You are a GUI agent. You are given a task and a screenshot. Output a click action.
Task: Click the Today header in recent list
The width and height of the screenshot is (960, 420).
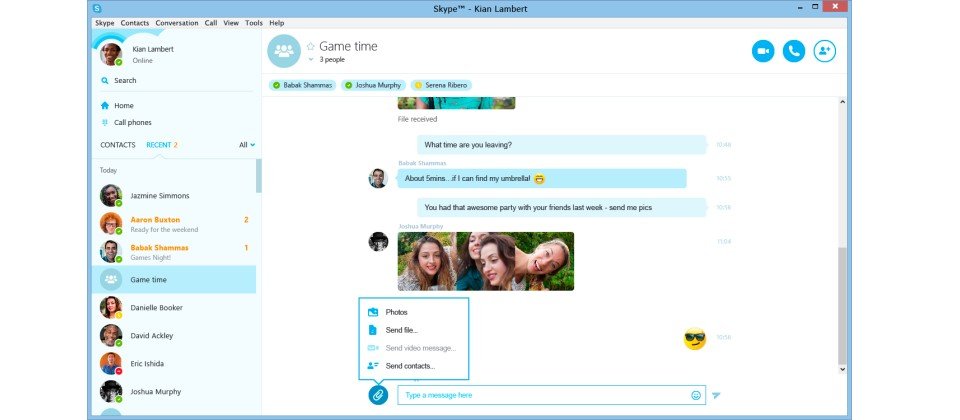(108, 170)
